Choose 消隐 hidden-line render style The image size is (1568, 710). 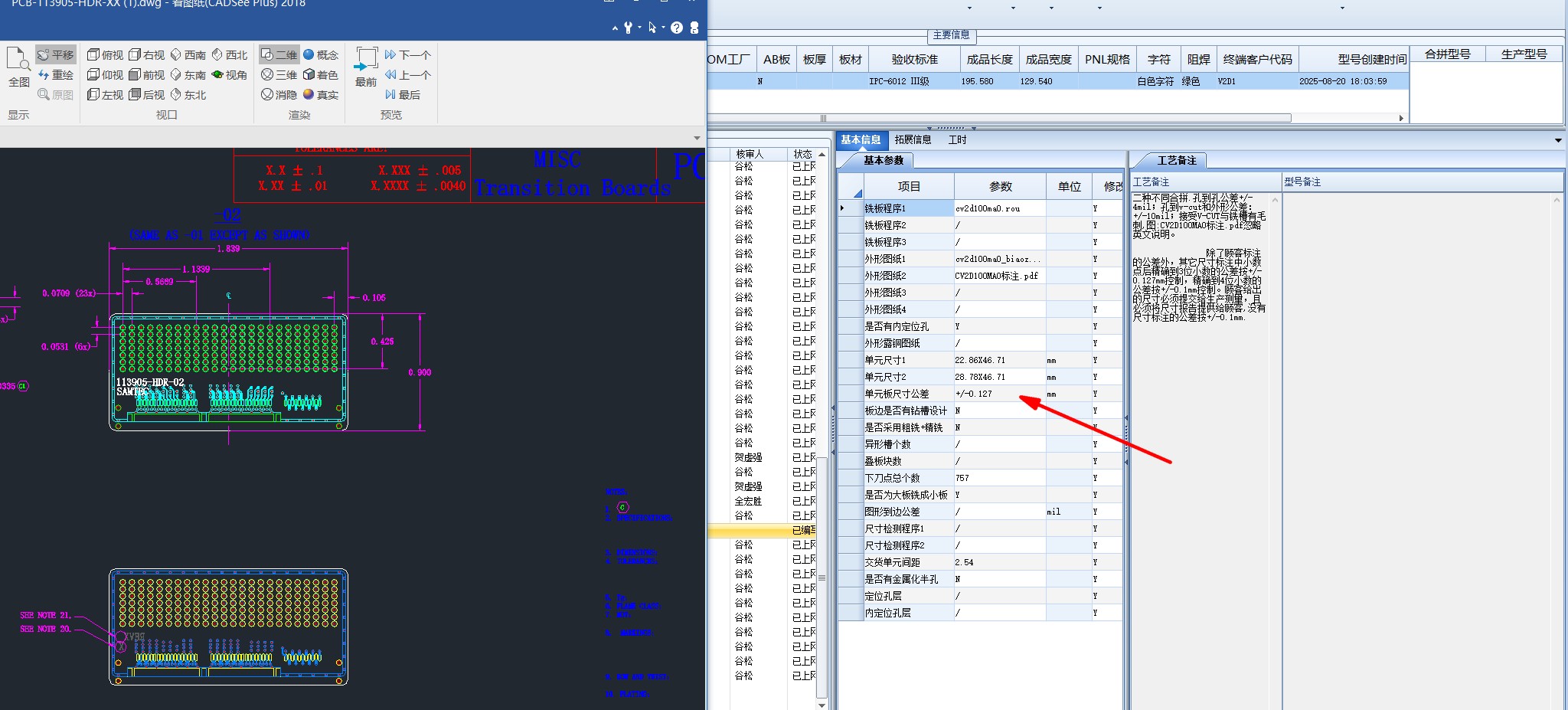pos(279,95)
